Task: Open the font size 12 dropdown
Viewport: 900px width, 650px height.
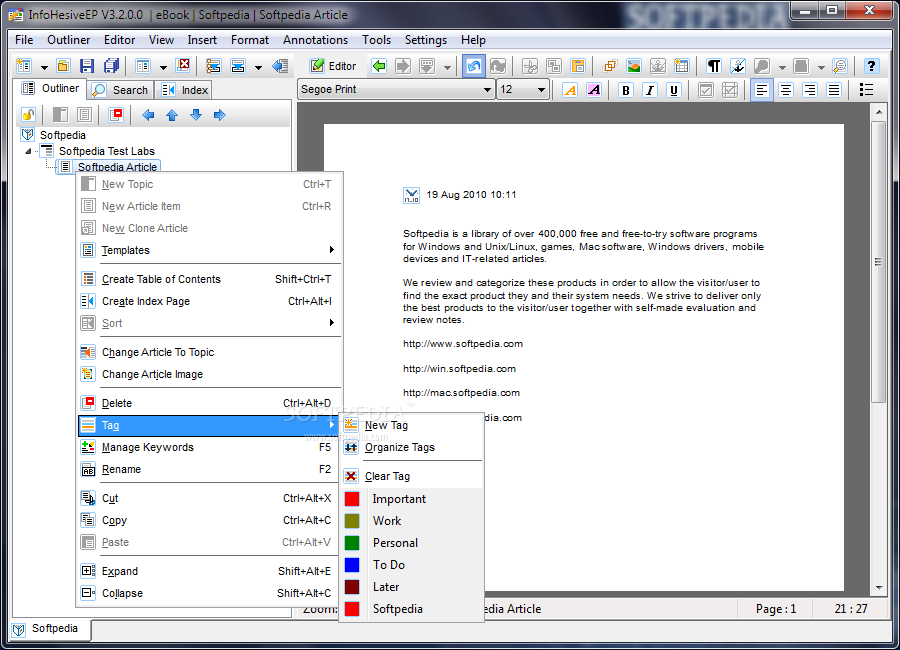Action: (x=541, y=90)
